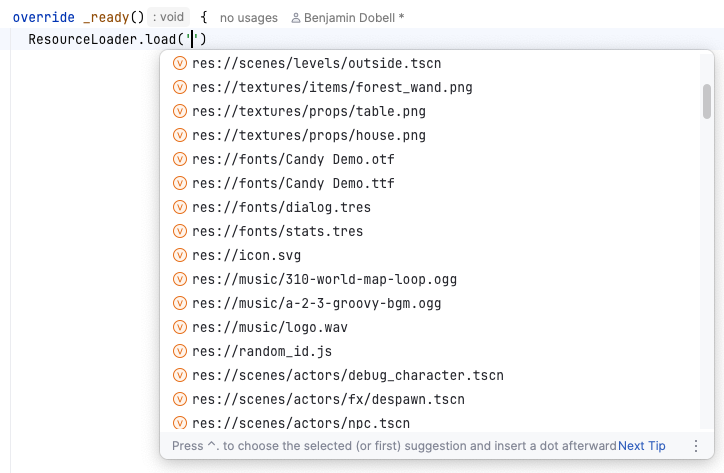Click the Next Tip link

tap(642, 446)
